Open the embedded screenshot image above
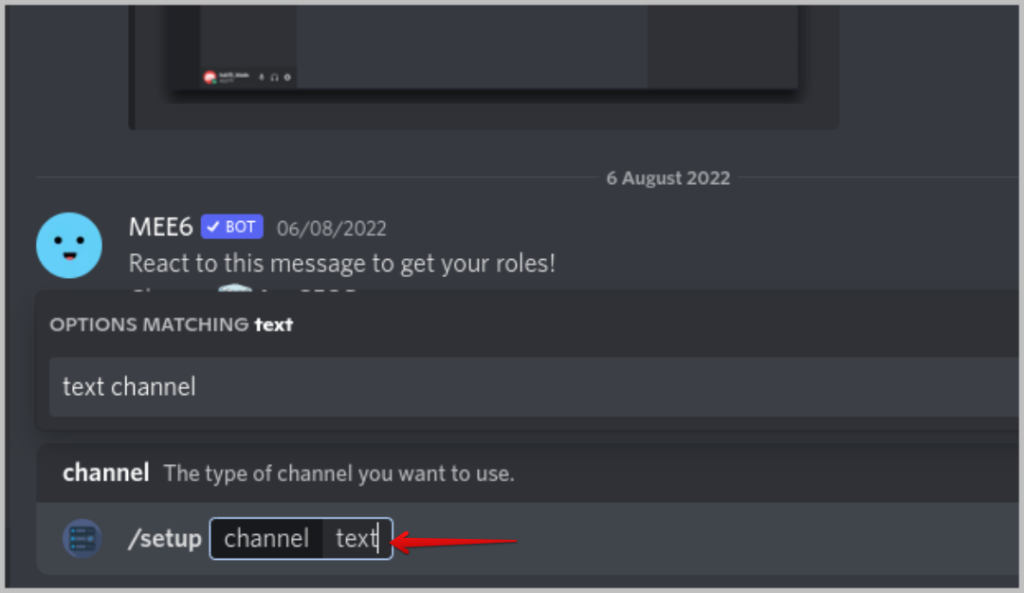This screenshot has height=593, width=1024. 484,65
